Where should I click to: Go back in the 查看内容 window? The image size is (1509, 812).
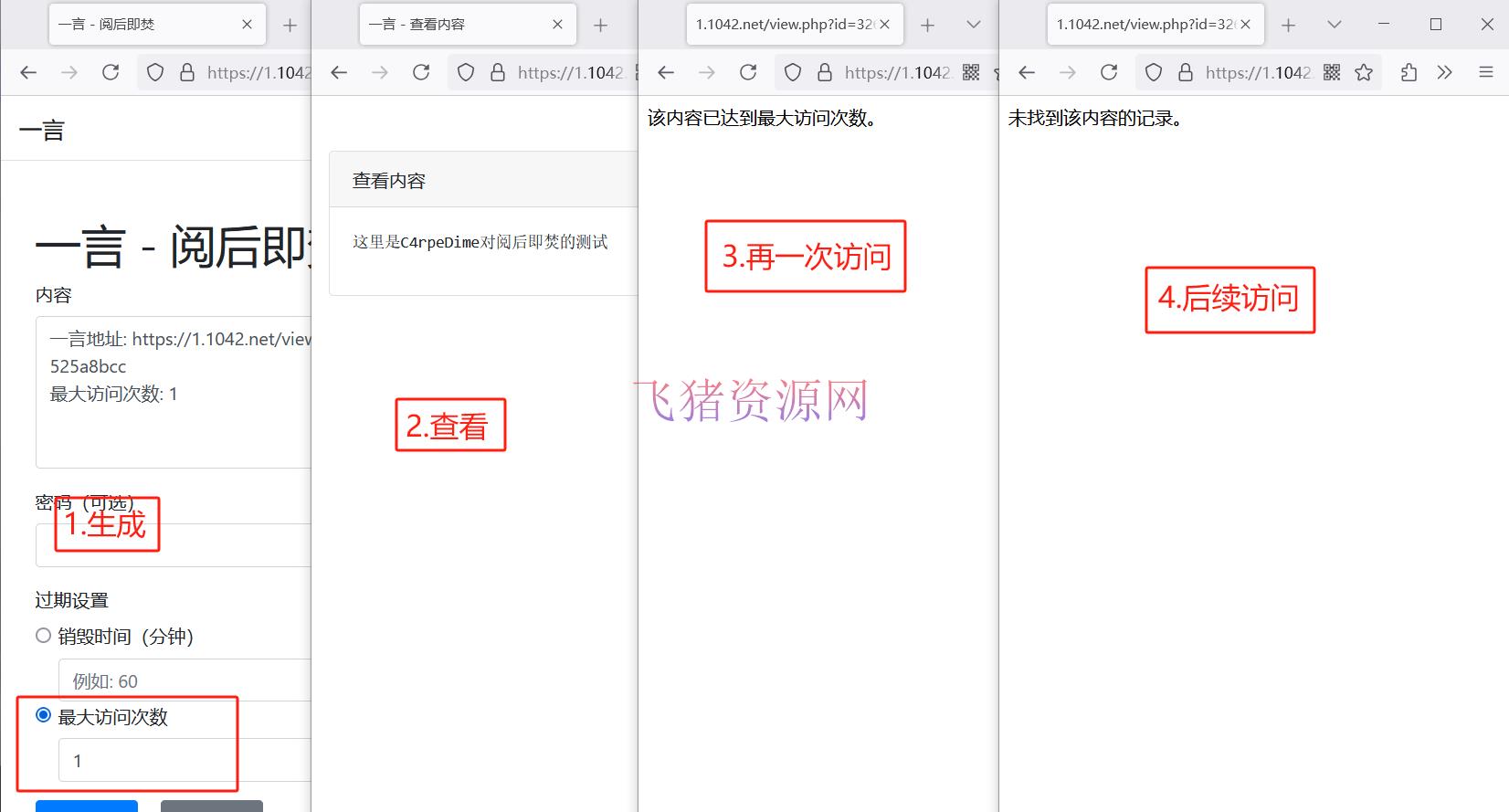click(x=339, y=72)
